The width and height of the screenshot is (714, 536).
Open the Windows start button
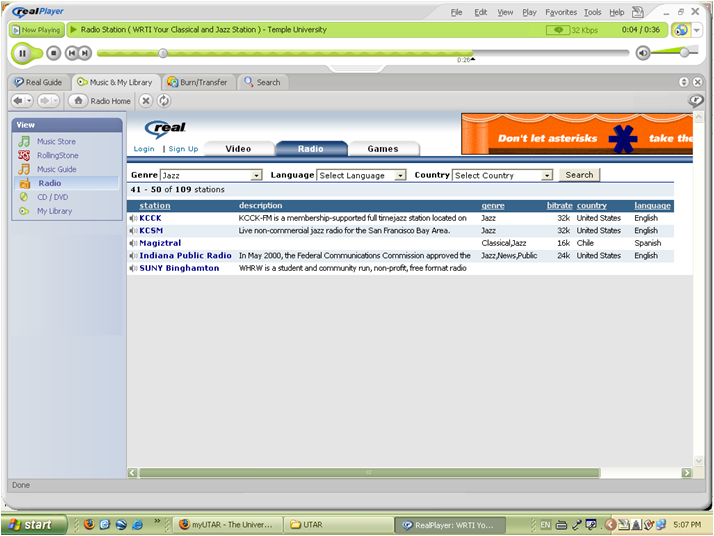[x=33, y=525]
